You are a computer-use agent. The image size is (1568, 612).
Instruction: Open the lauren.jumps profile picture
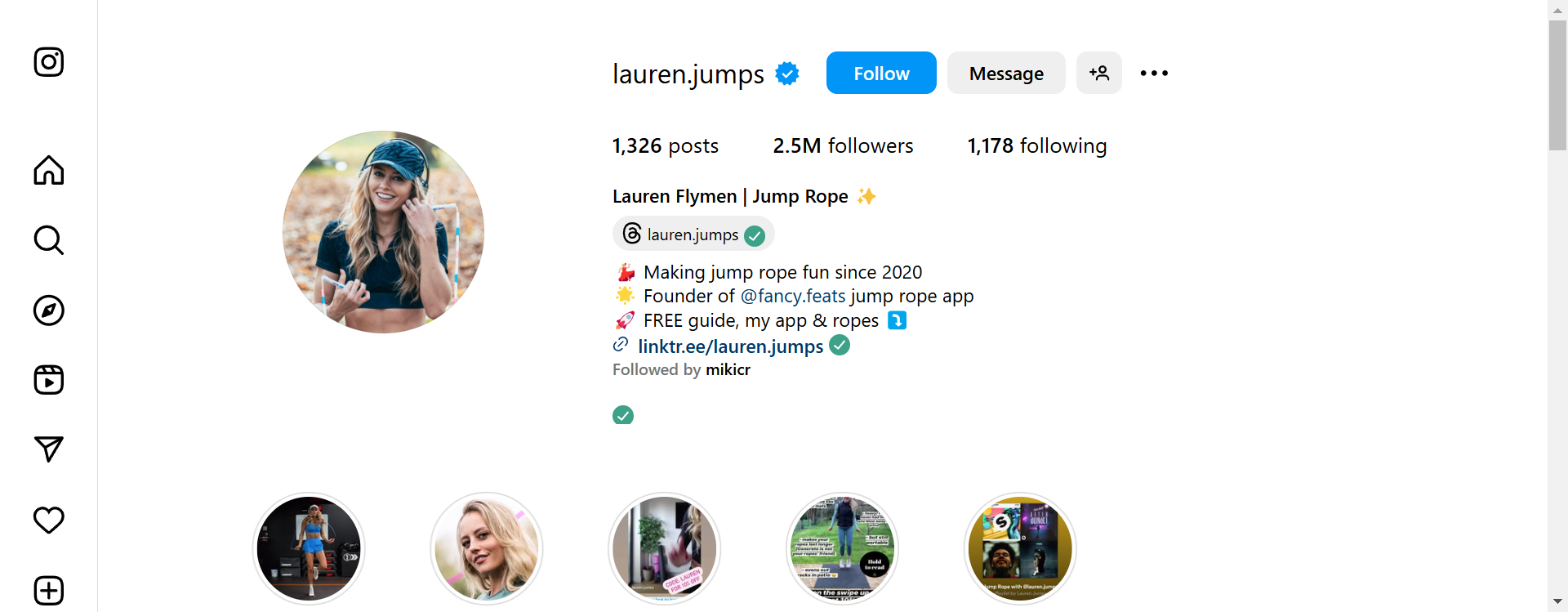coord(383,232)
